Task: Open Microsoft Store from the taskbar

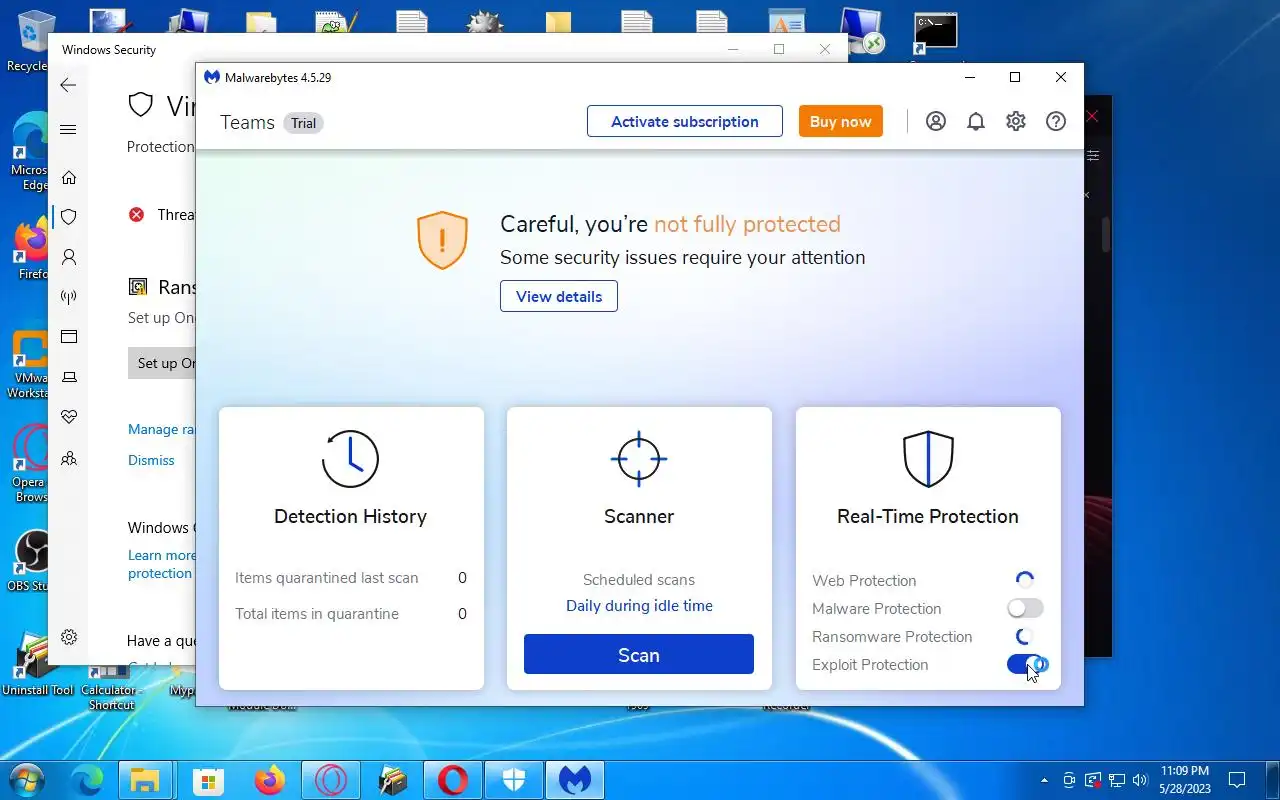Action: (208, 780)
